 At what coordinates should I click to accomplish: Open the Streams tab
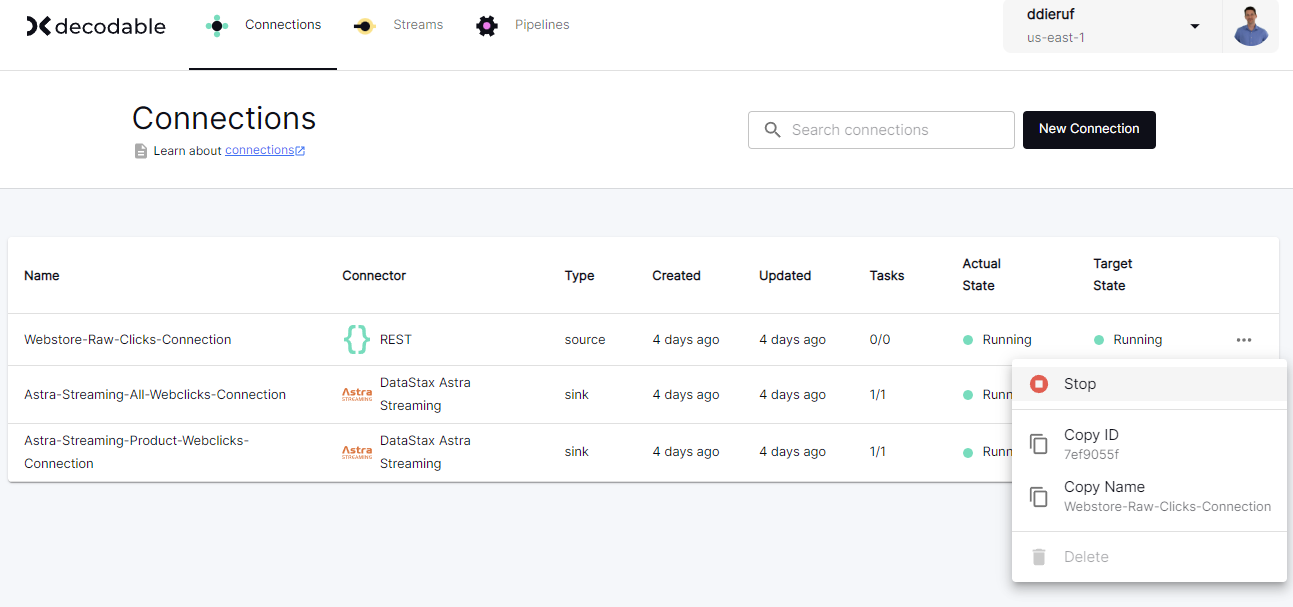(x=417, y=25)
